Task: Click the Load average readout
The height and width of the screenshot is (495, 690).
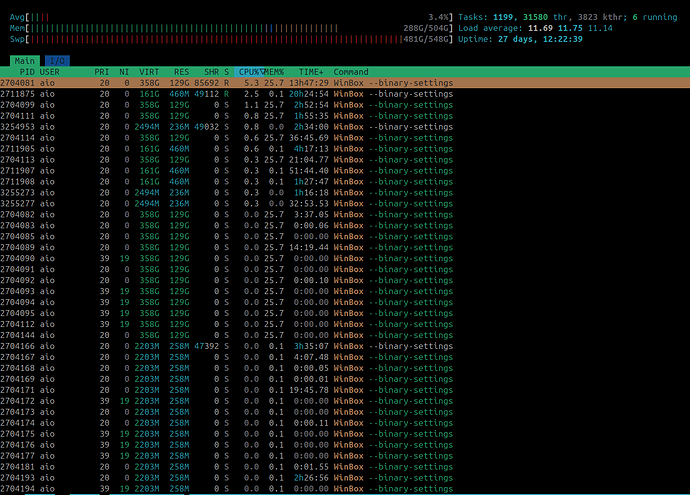Action: [535, 28]
